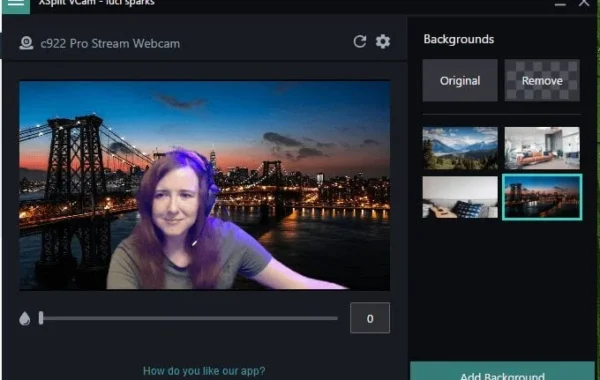Select the mountain lake background thumbnail
Screen dimensions: 600x380
(x=460, y=148)
